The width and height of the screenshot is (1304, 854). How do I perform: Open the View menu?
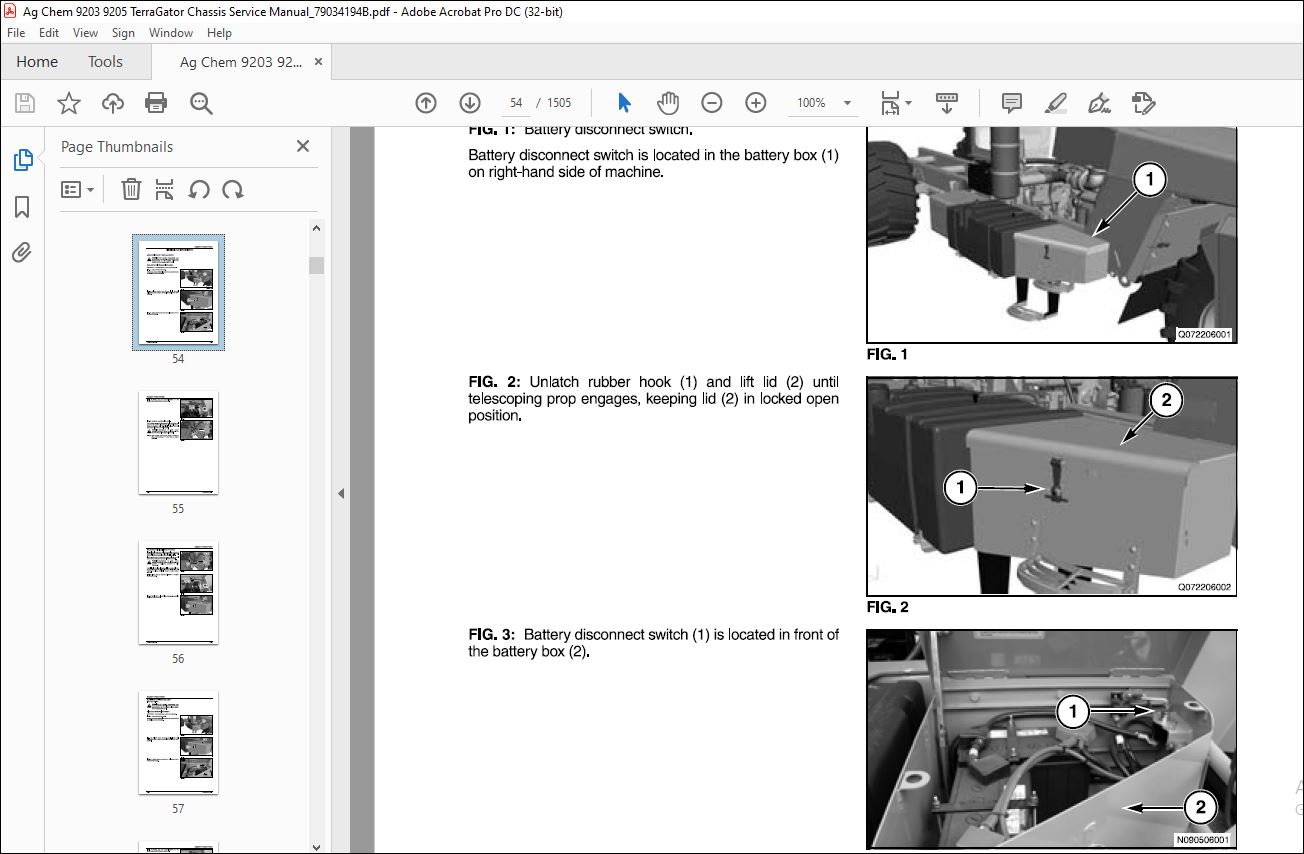click(86, 33)
